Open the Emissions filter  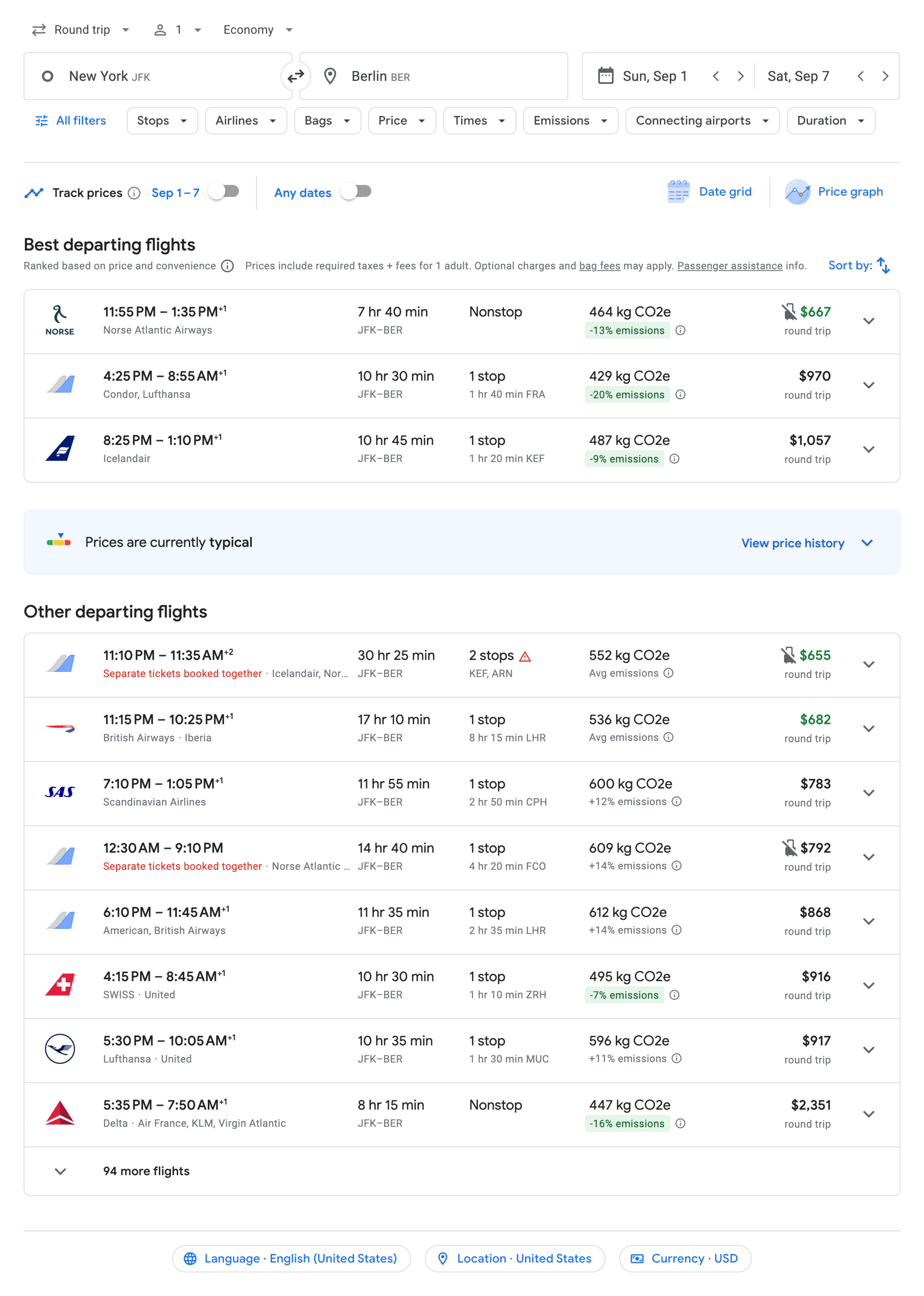[x=571, y=121]
